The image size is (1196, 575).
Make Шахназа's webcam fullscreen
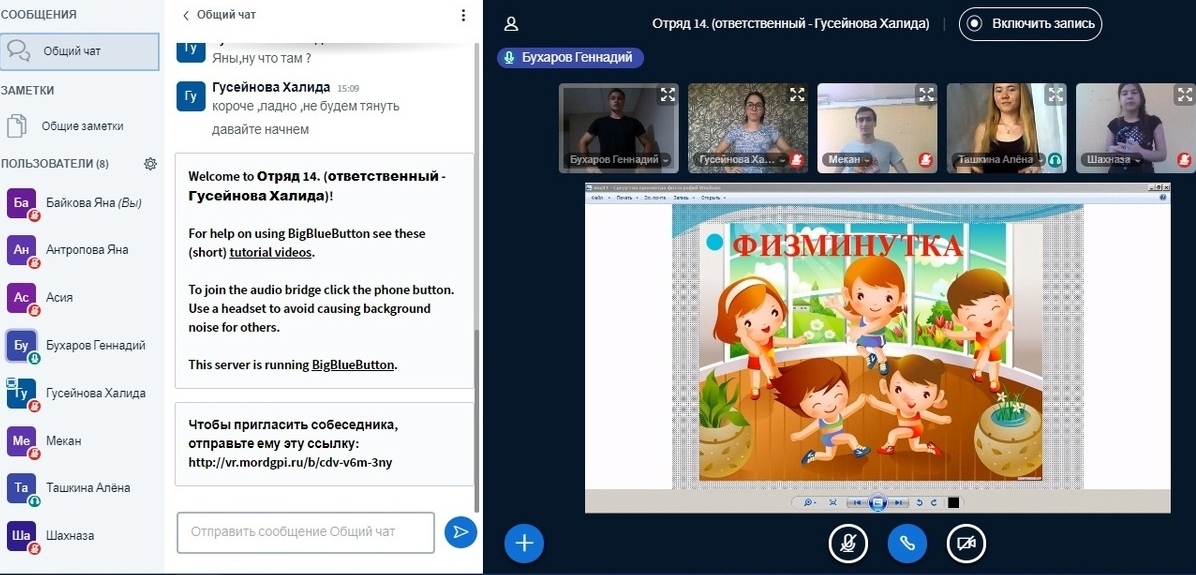tap(1184, 95)
